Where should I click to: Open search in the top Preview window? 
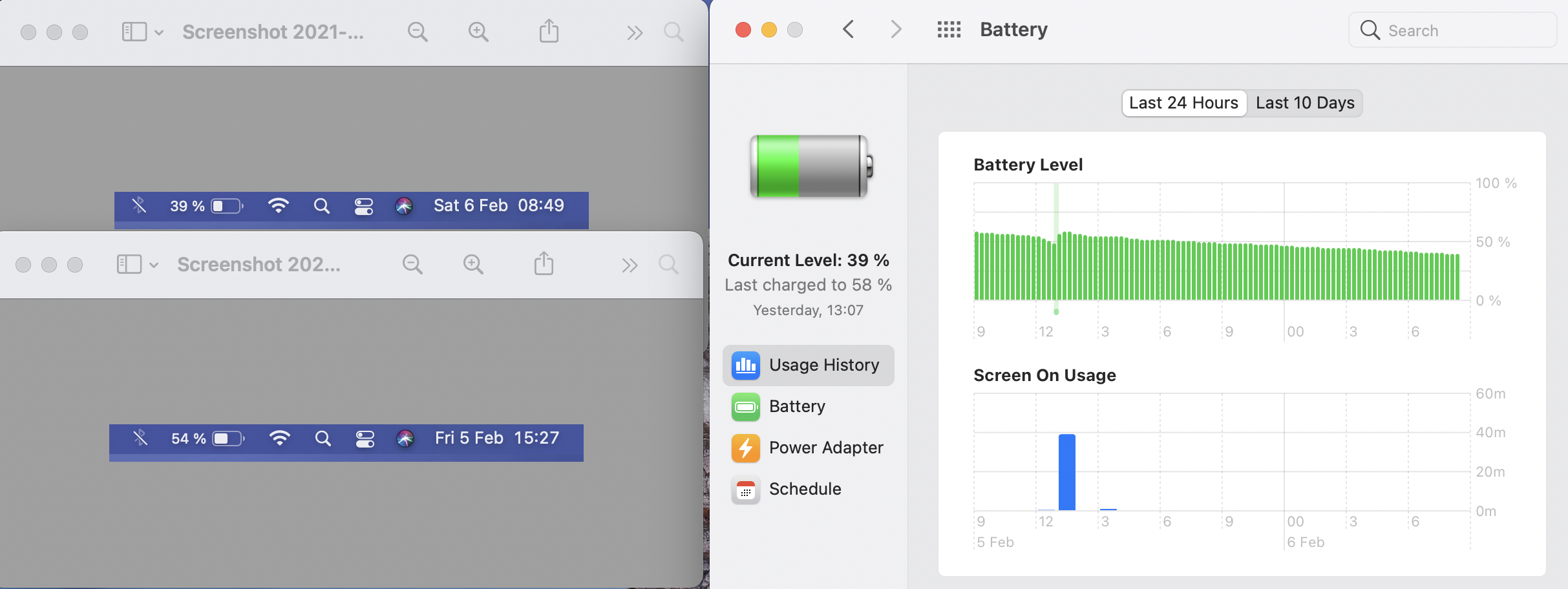[x=673, y=32]
